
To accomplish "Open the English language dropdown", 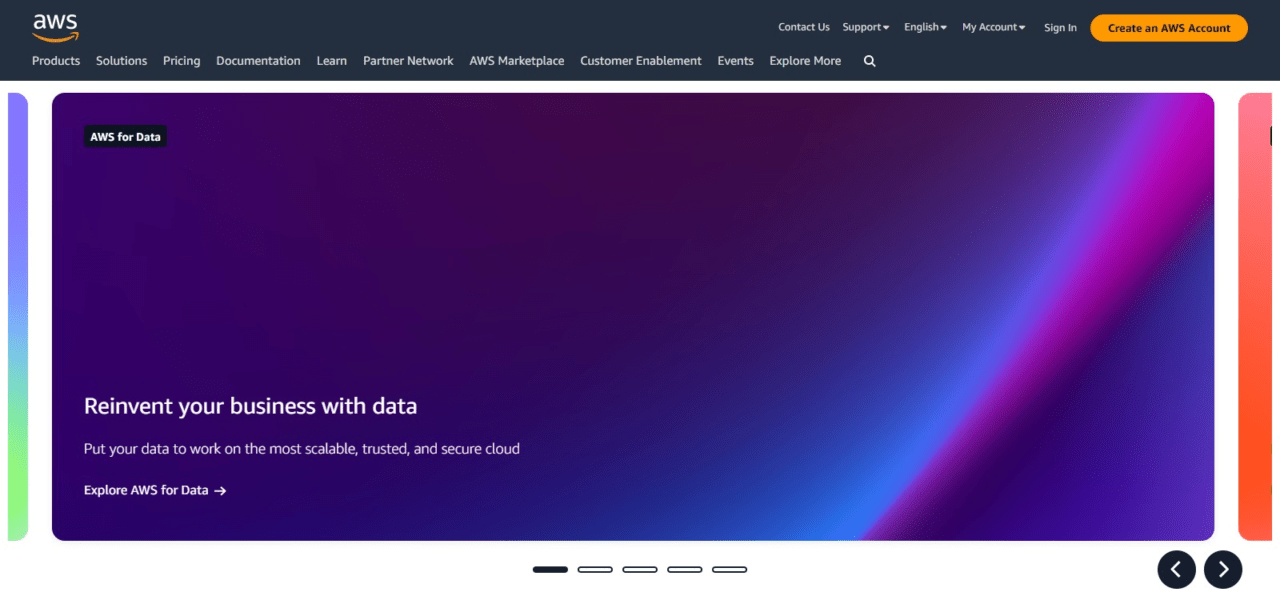I will pyautogui.click(x=925, y=27).
